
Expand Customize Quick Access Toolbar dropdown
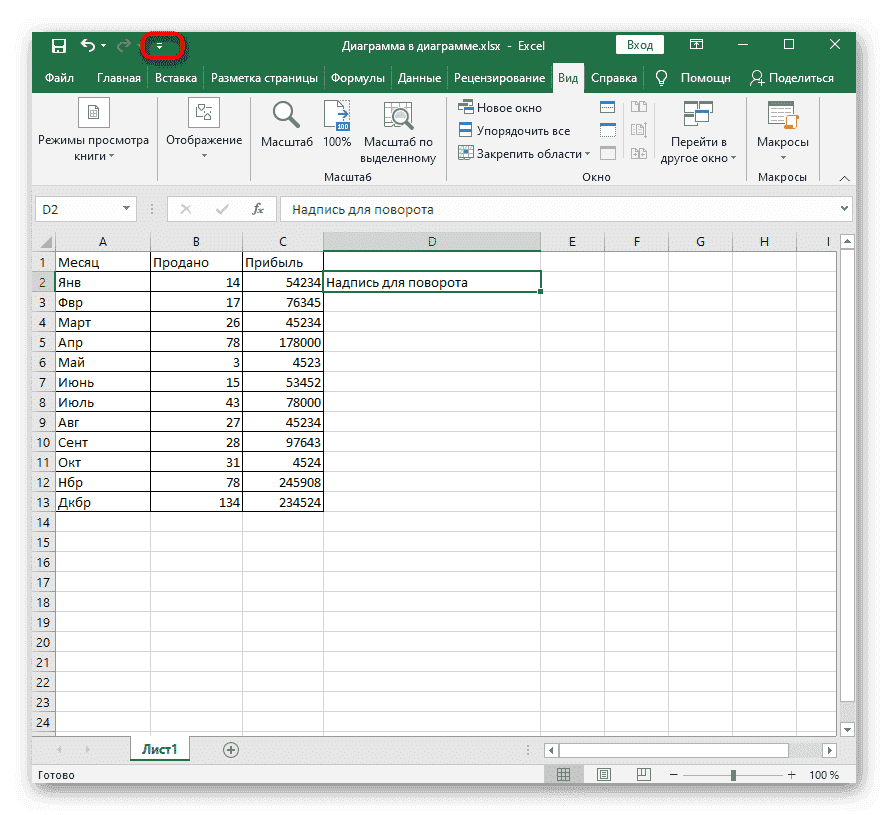click(158, 46)
